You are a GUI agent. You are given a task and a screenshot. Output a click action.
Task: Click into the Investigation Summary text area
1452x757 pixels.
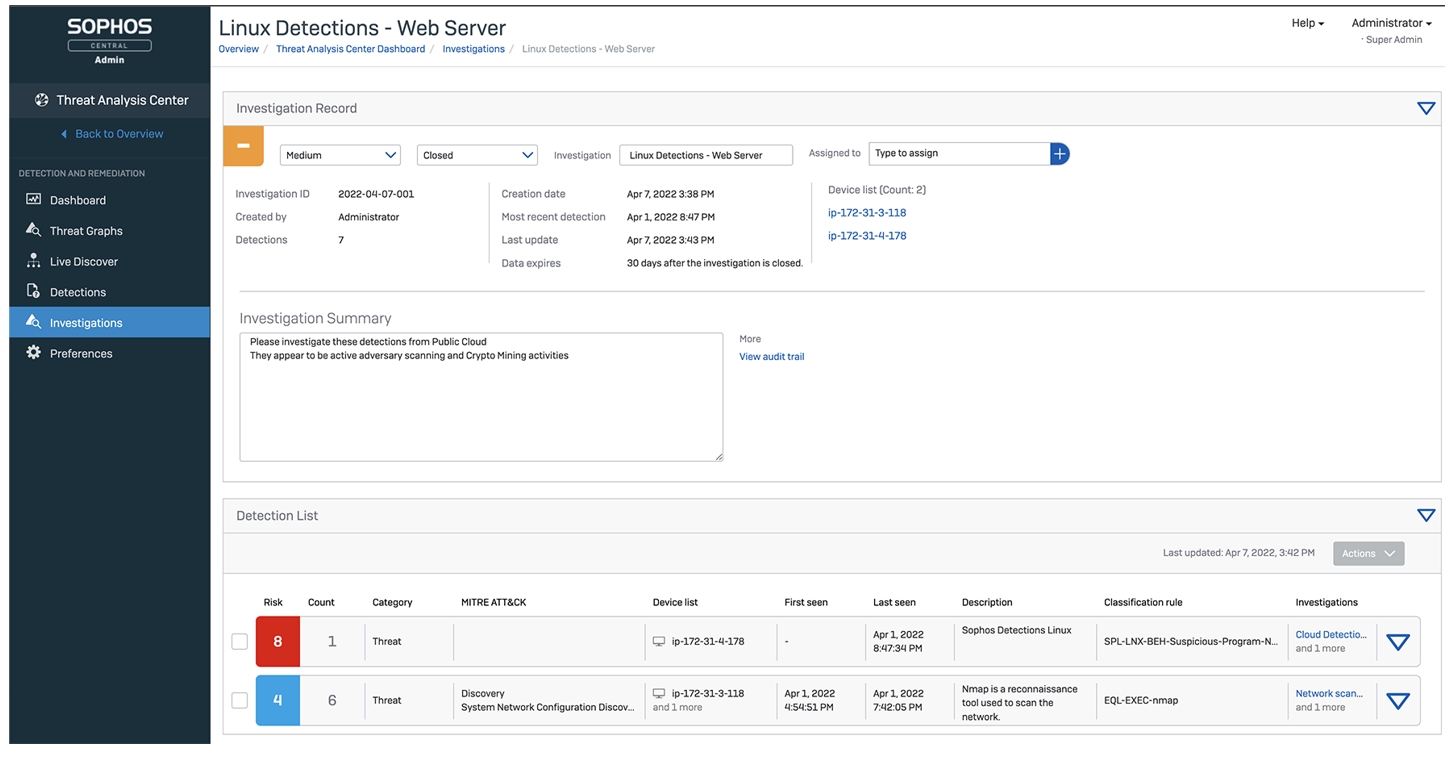[x=481, y=397]
